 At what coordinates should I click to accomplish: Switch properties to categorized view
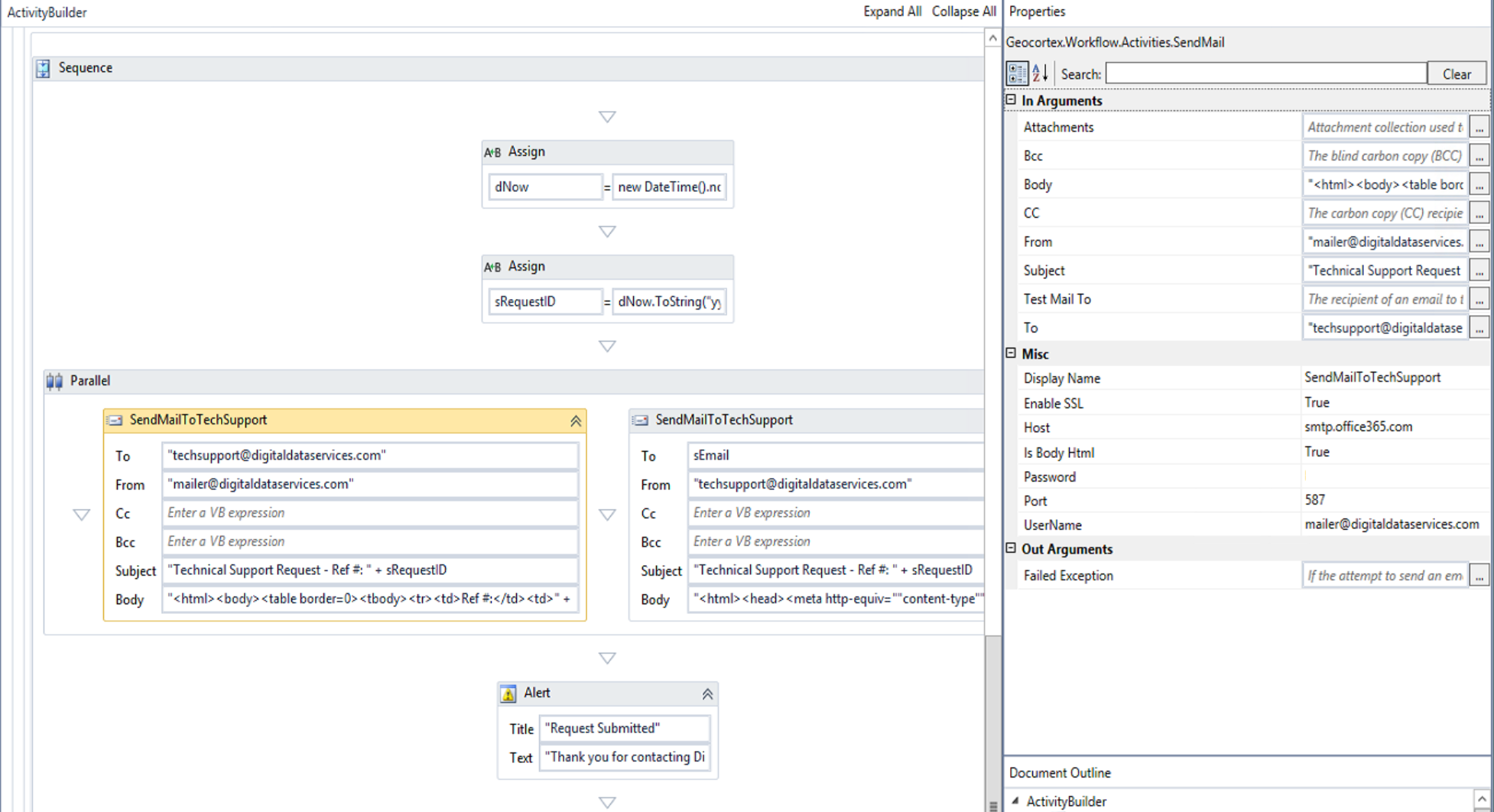[1017, 73]
